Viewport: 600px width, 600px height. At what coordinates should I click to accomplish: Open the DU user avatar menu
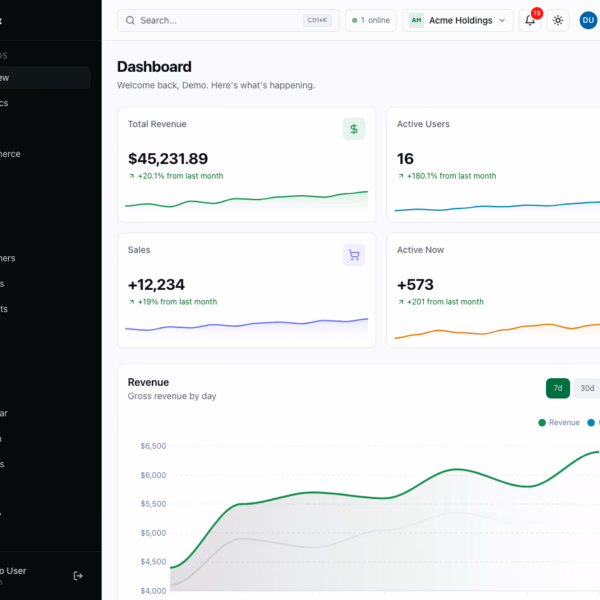tap(588, 20)
